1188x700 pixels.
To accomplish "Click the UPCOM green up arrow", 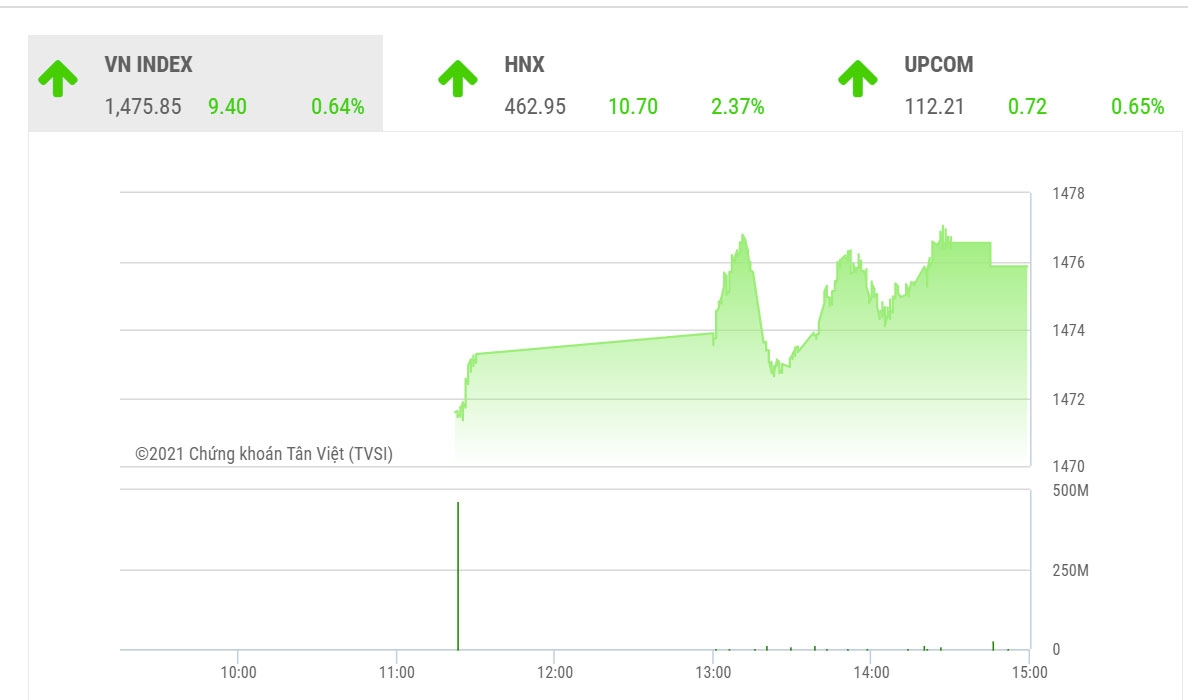I will pyautogui.click(x=858, y=79).
